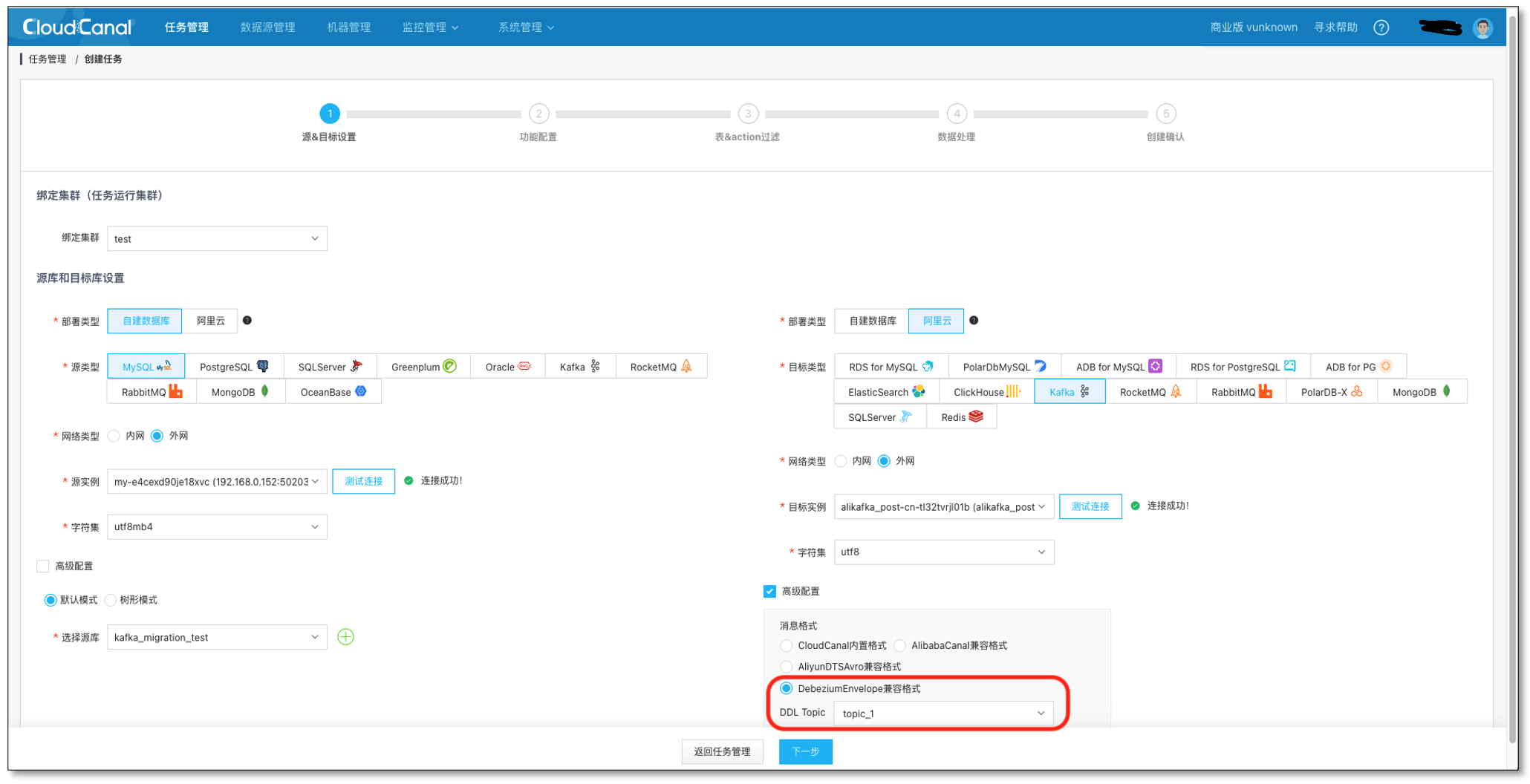Select the tree mode radio button

tap(111, 600)
